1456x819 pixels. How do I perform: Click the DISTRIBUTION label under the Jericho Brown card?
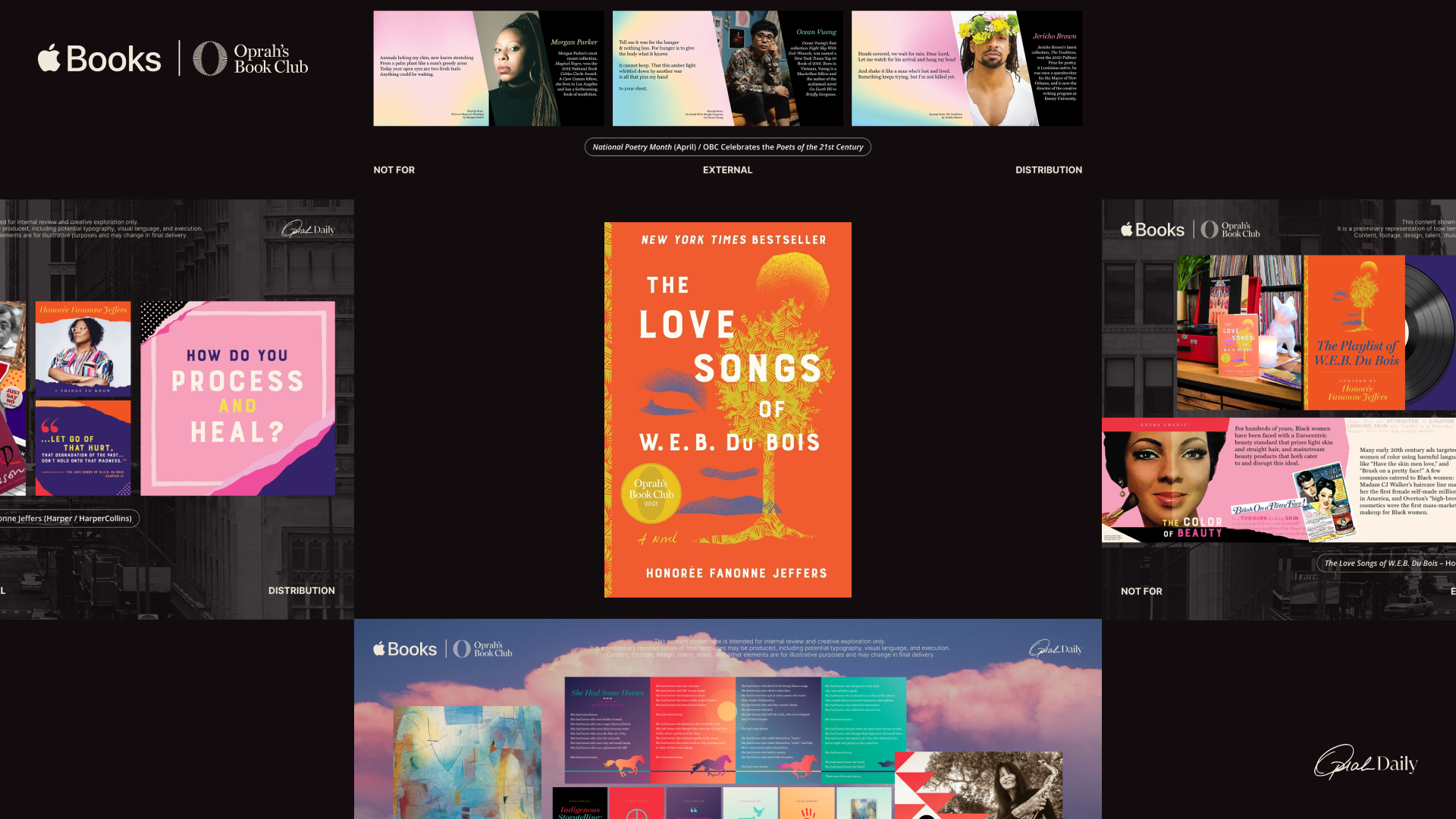tap(1049, 170)
